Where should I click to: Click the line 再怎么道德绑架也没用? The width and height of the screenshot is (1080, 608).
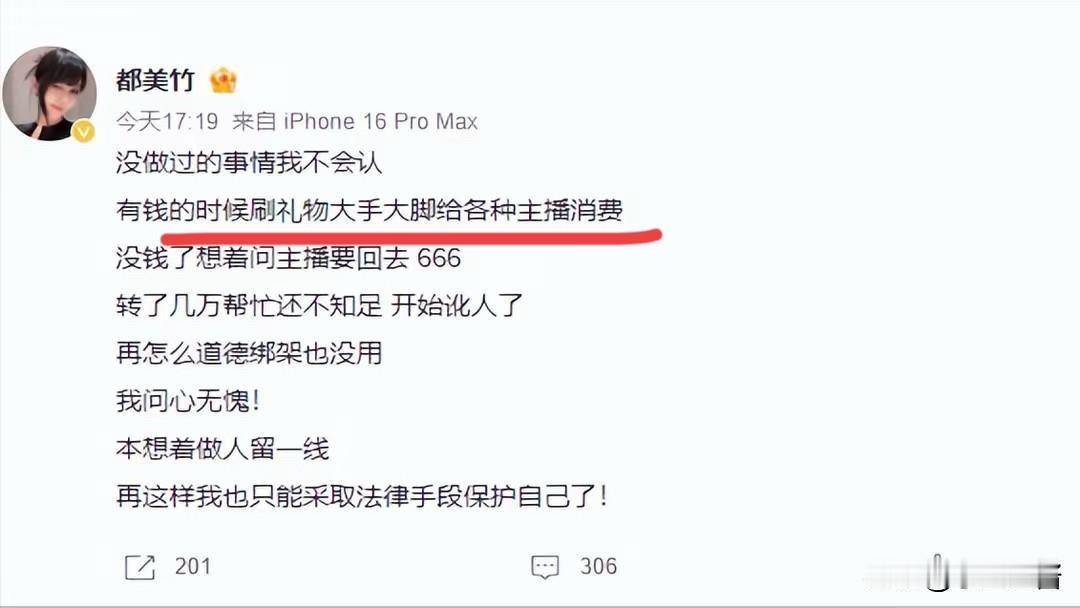pyautogui.click(x=249, y=353)
